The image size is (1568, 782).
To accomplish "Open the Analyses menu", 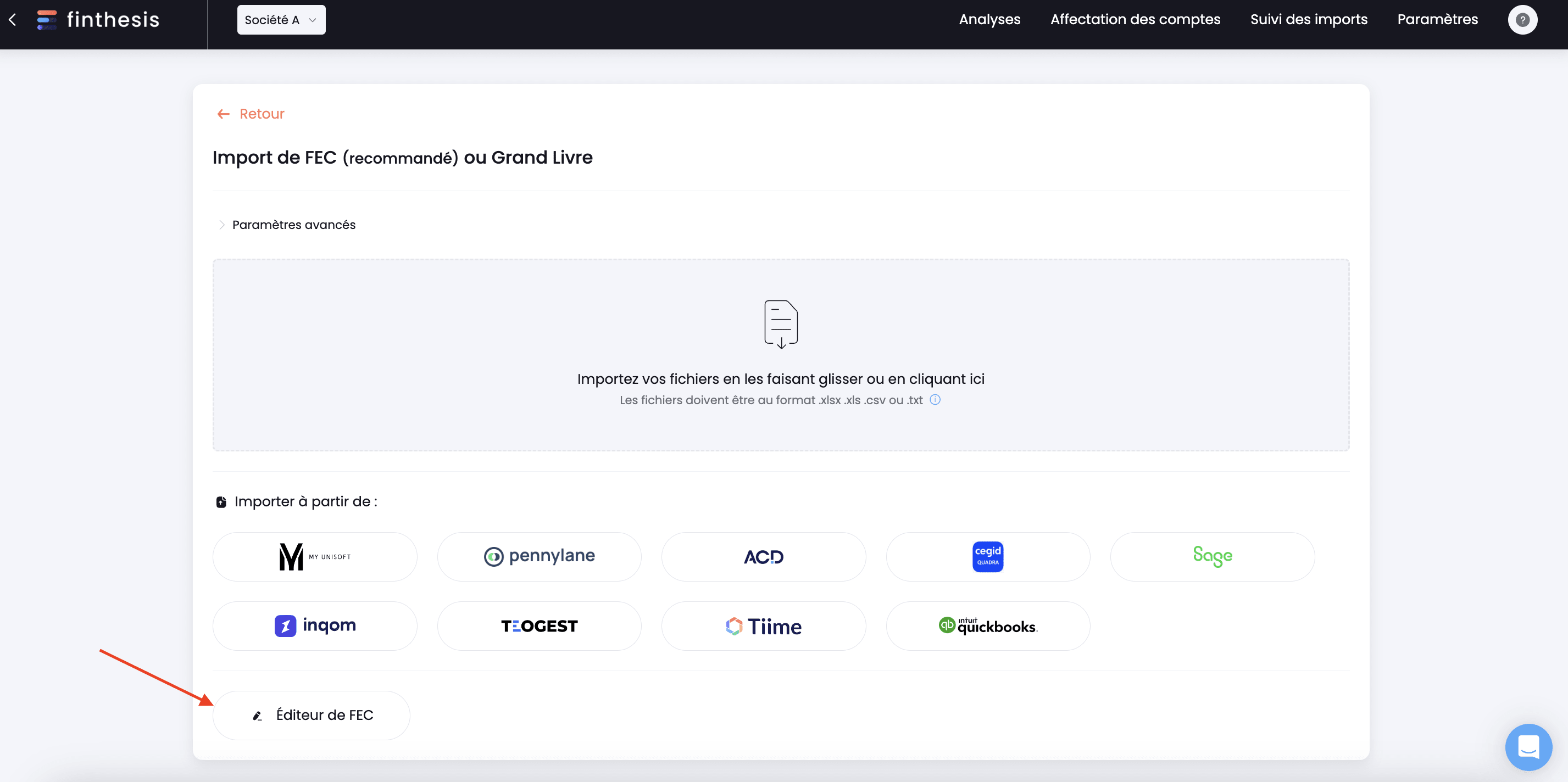I will [x=989, y=19].
